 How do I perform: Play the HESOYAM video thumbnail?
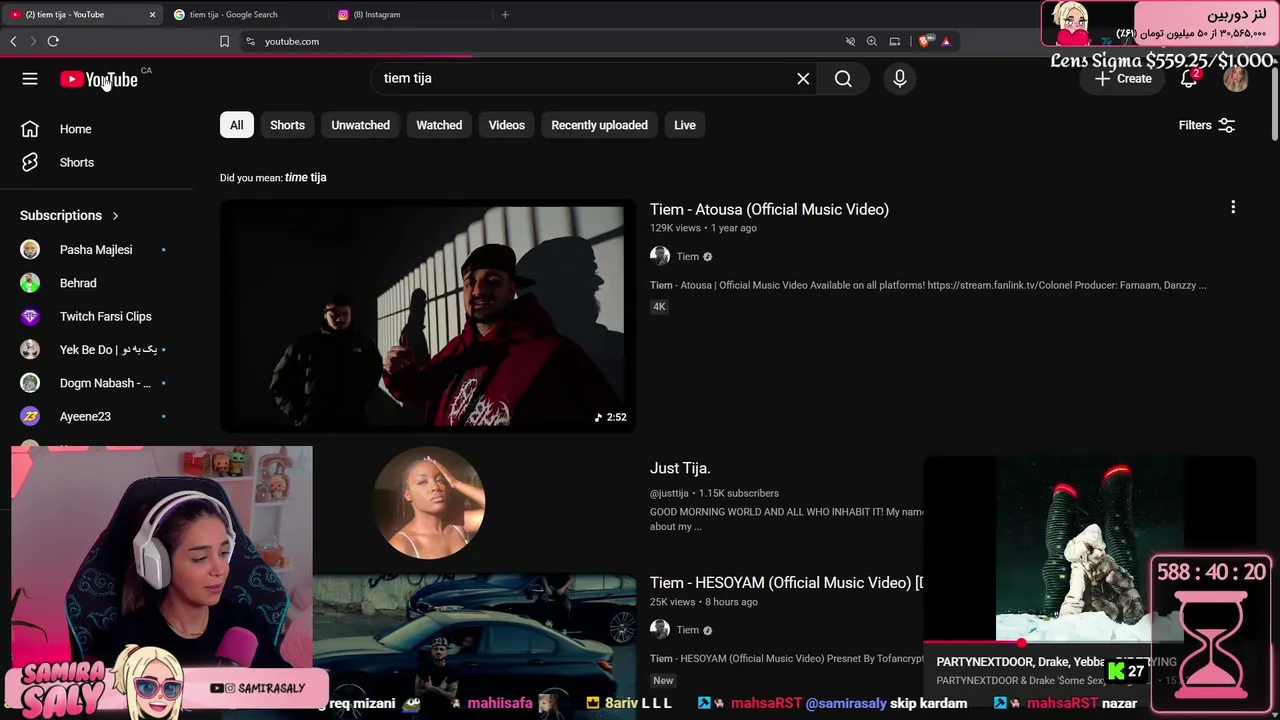pos(475,632)
